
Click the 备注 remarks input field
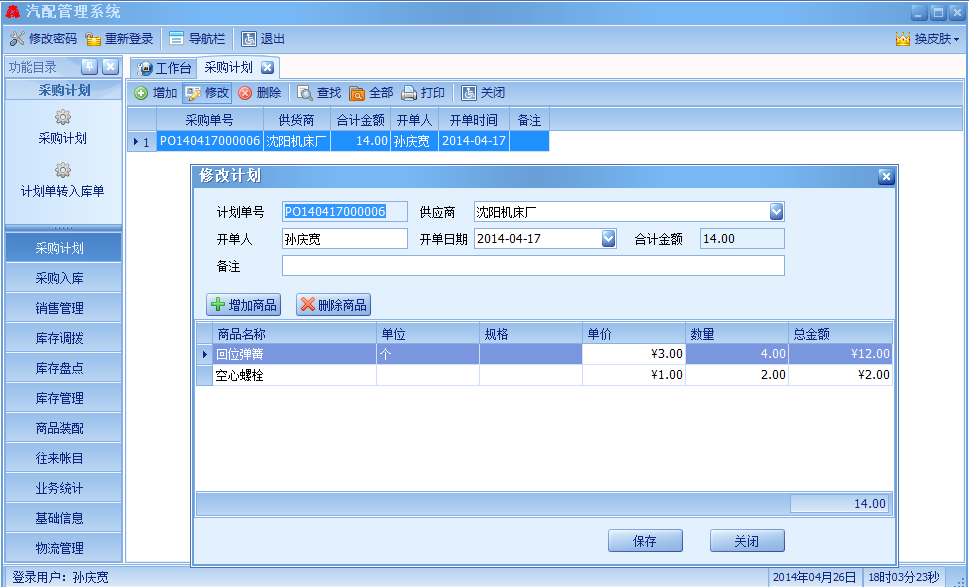533,266
